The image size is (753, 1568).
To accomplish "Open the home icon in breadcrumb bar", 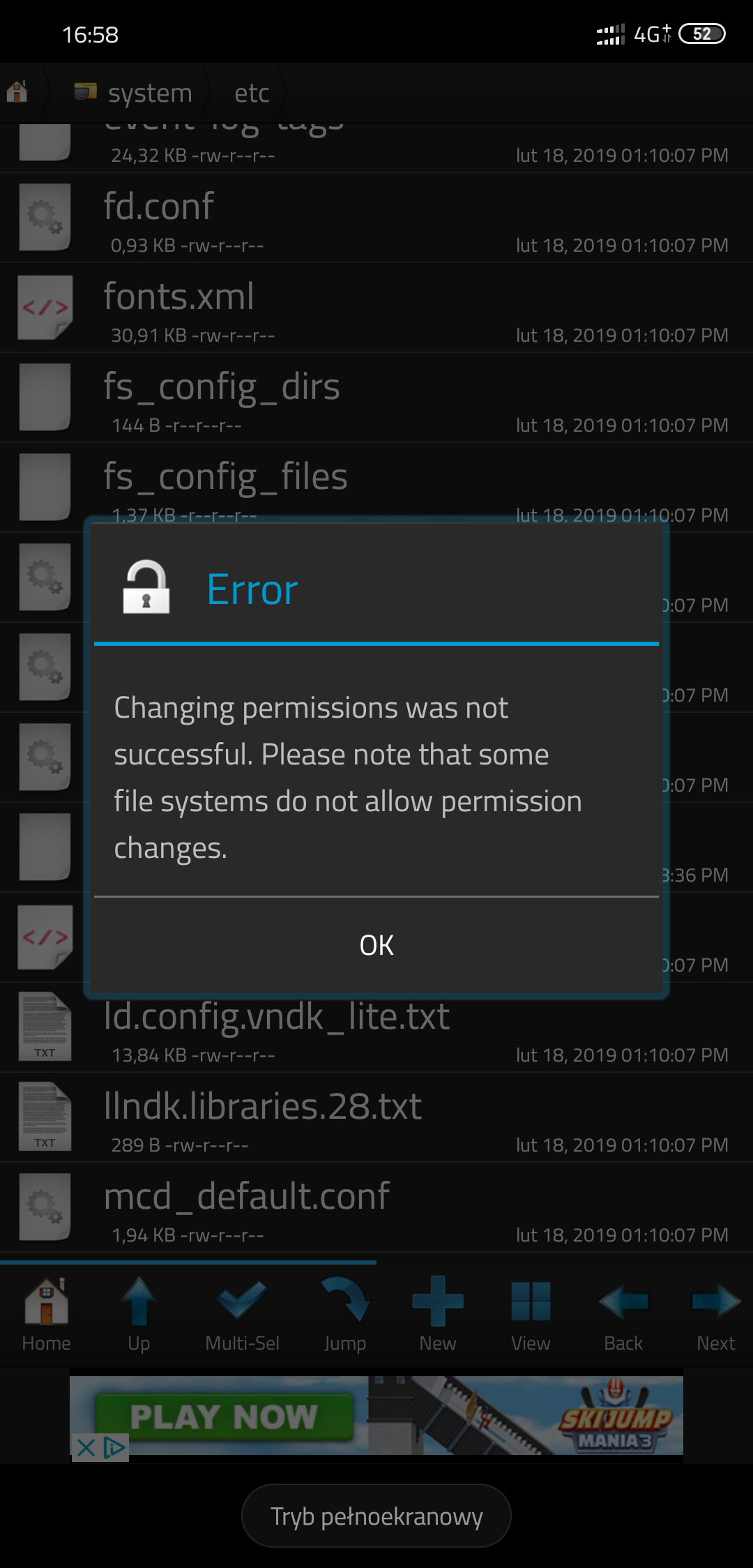I will (x=17, y=92).
